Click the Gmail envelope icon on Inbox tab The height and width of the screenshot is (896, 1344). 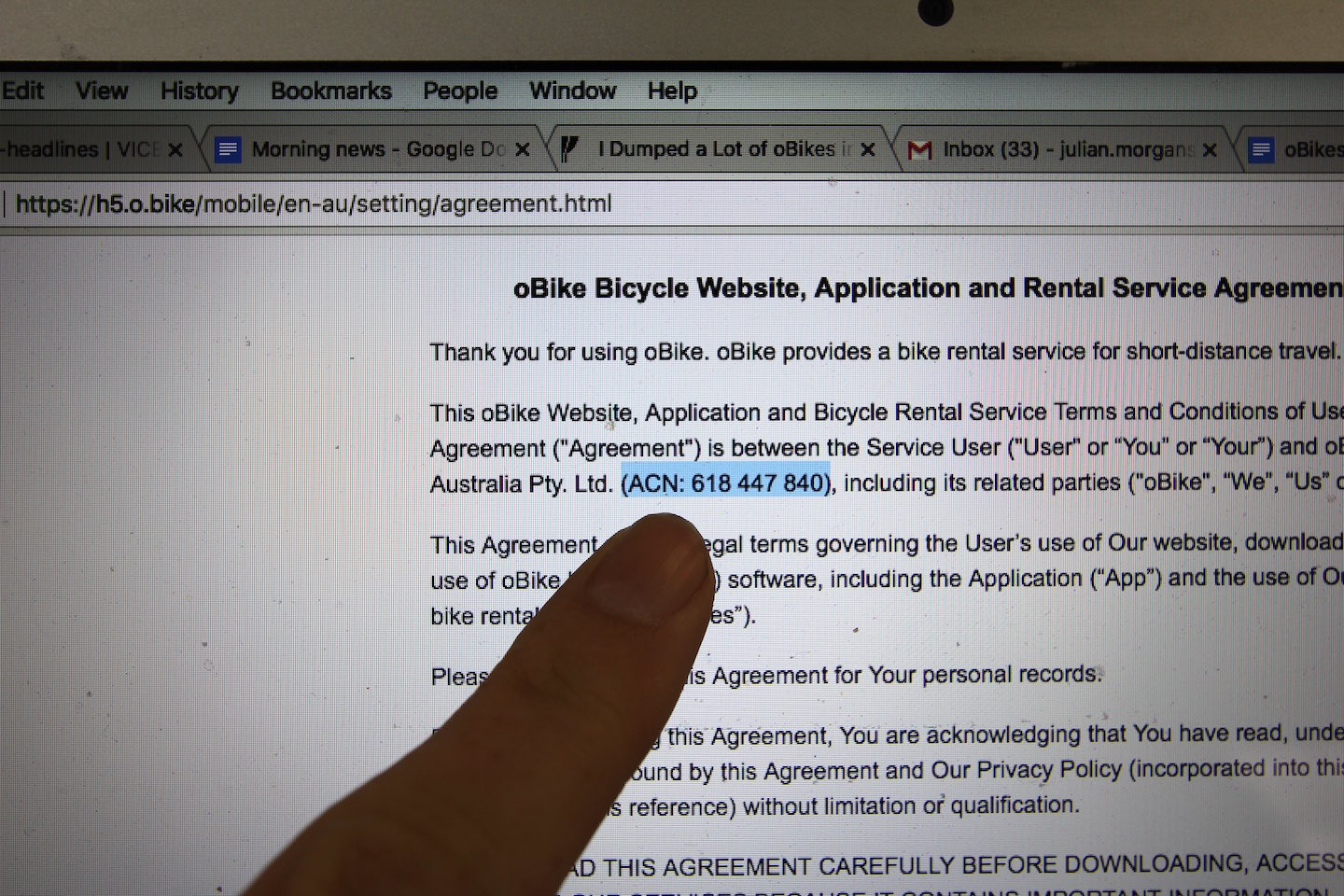[919, 149]
